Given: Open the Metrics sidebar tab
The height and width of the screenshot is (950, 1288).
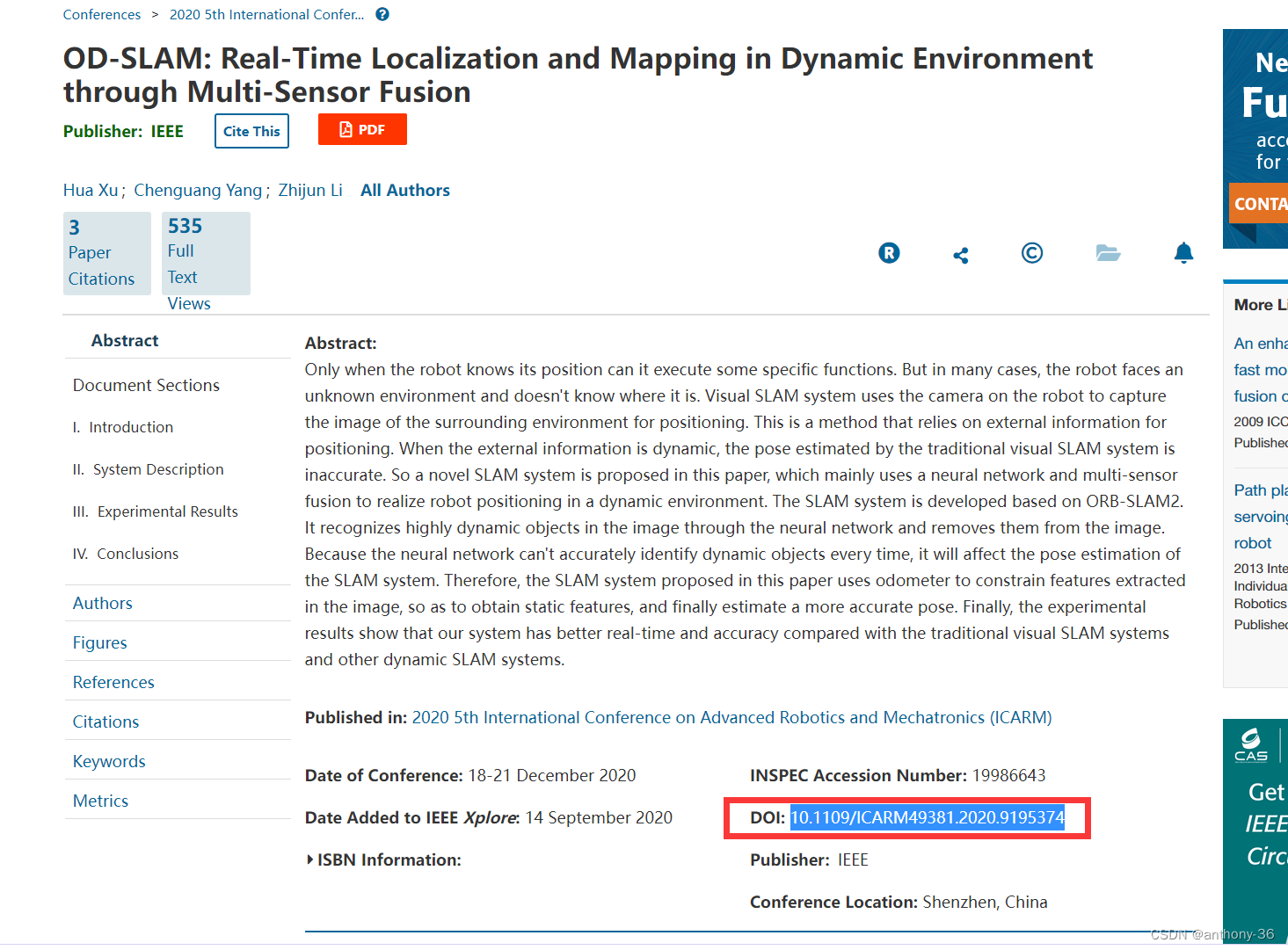Looking at the screenshot, I should [x=100, y=801].
